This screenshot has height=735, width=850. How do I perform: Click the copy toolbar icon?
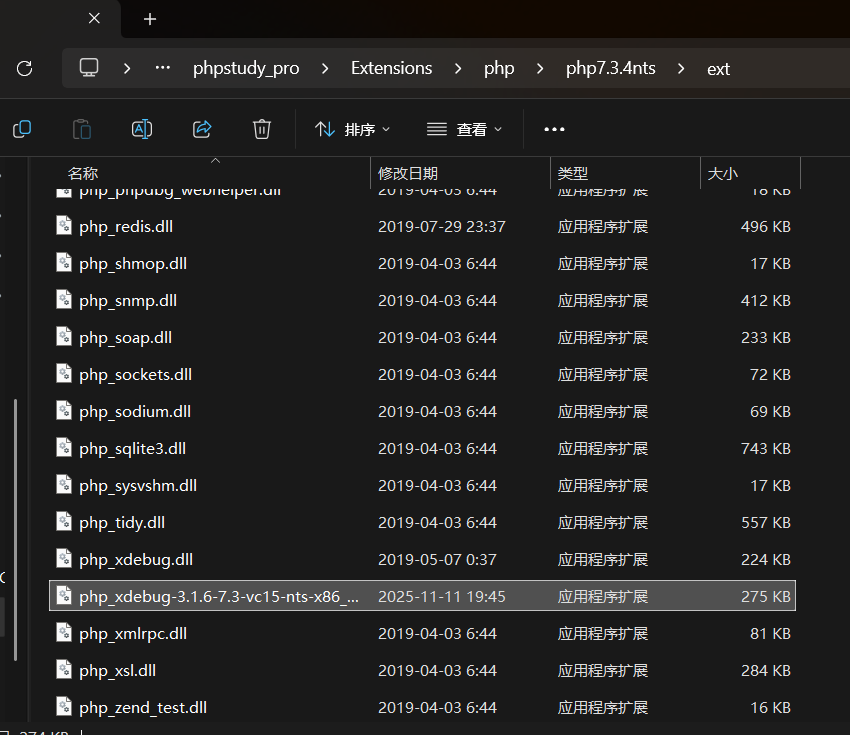(22, 129)
